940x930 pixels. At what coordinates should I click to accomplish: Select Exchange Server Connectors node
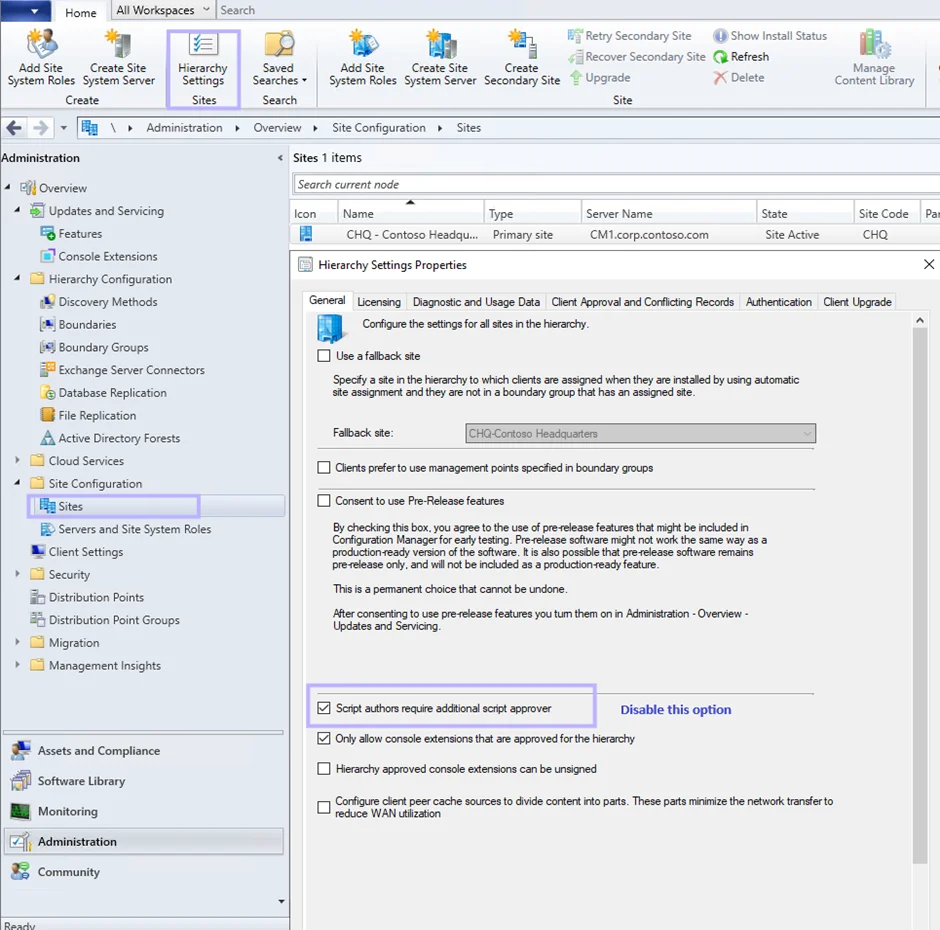pyautogui.click(x=122, y=371)
